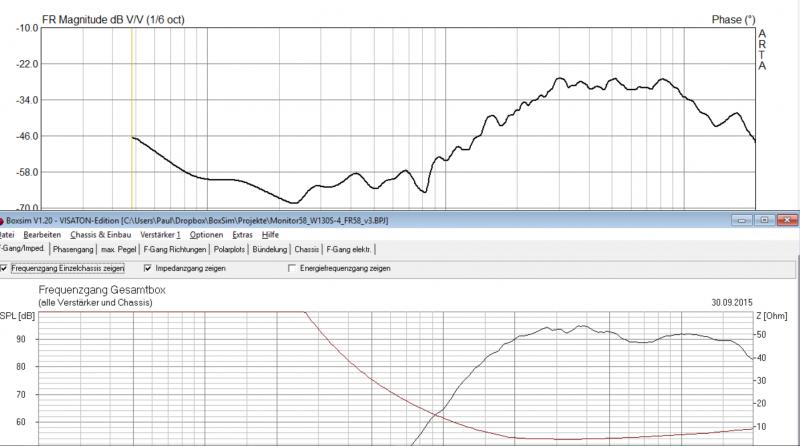The height and width of the screenshot is (446, 800).
Task: Switch to the max. Pegel tab
Action: click(118, 250)
